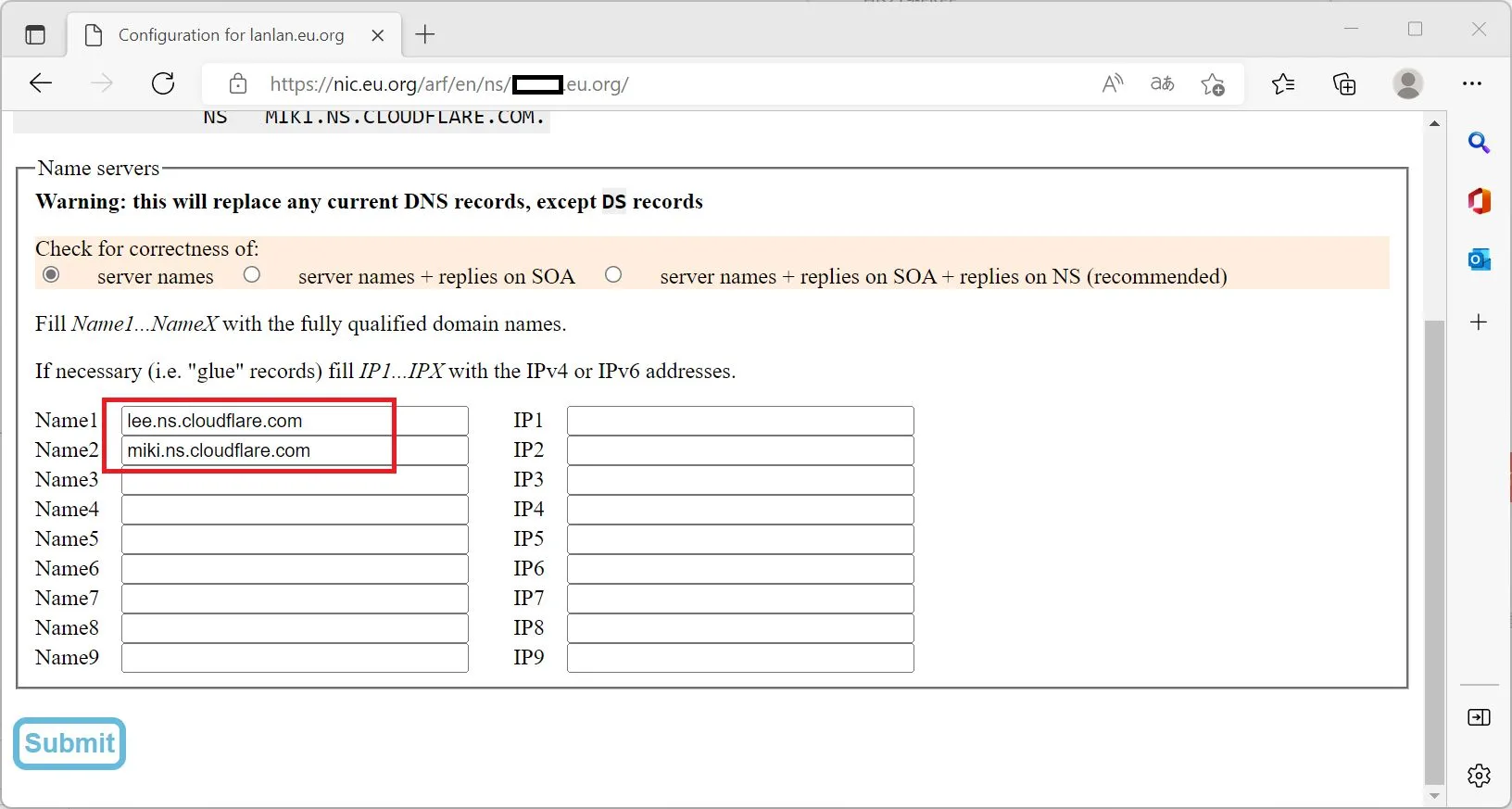Screen dimensions: 1512x809
Task: Select the "server names" radio option
Action: click(x=52, y=275)
